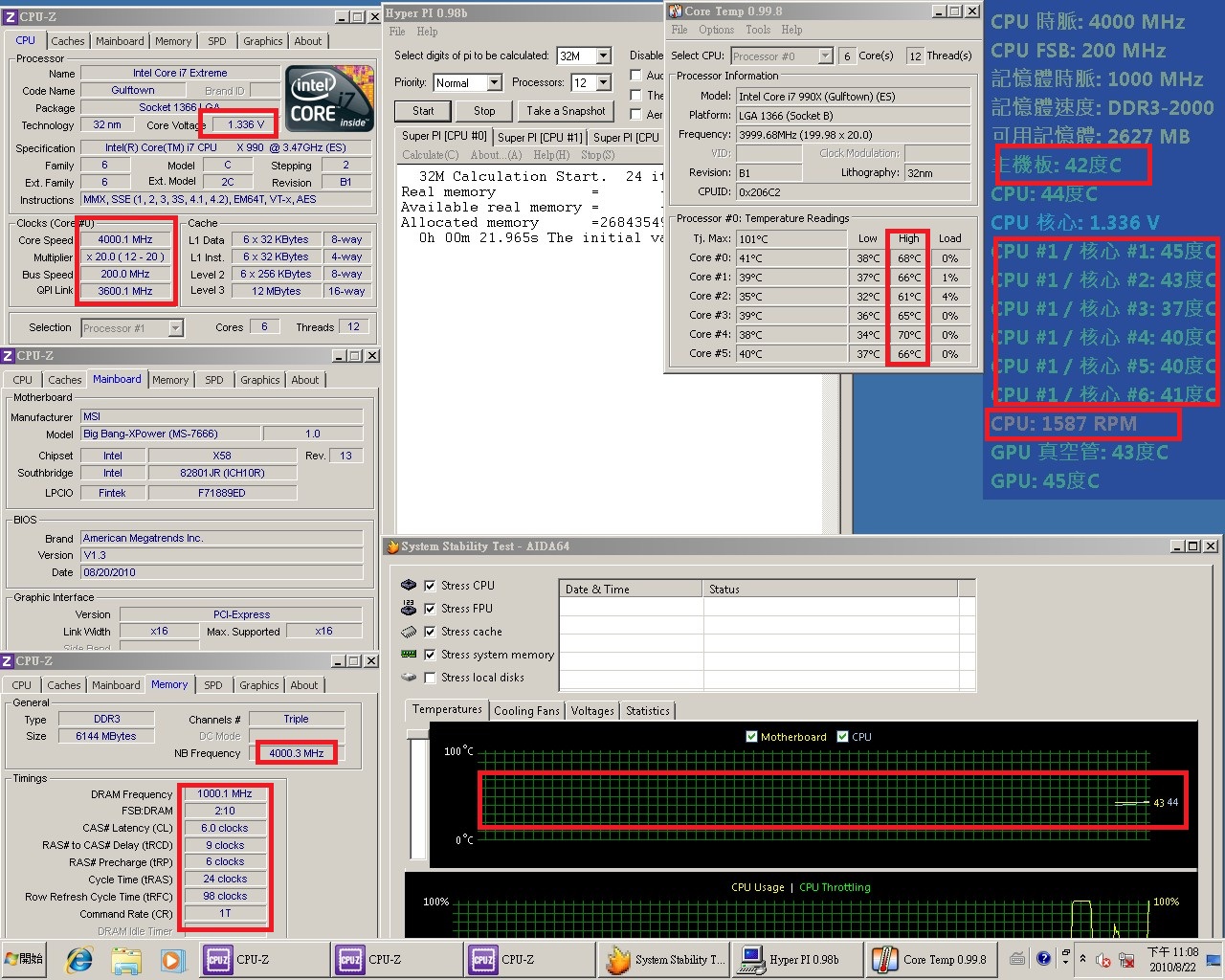Toggle the third Disable checkbox in Hyper PI
The height and width of the screenshot is (980, 1225).
pos(635,115)
